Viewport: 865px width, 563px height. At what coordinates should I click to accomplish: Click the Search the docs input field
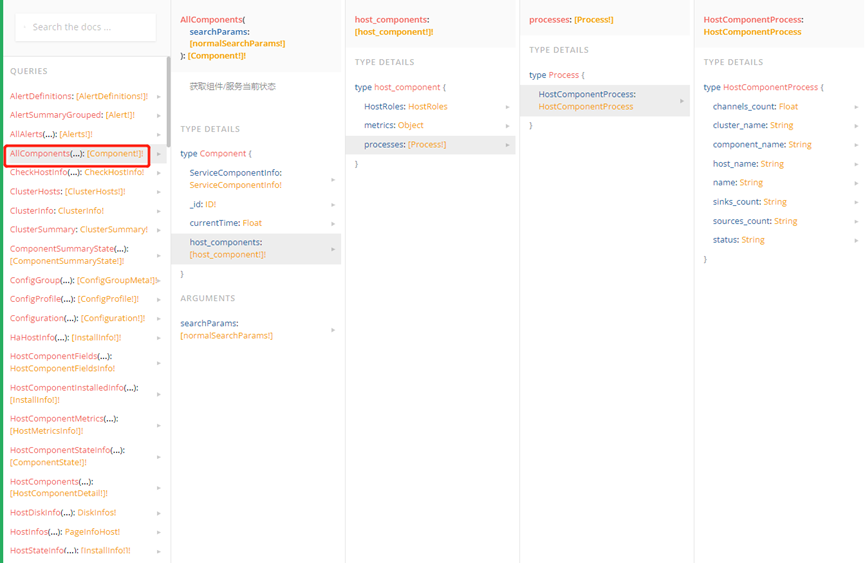pyautogui.click(x=86, y=27)
